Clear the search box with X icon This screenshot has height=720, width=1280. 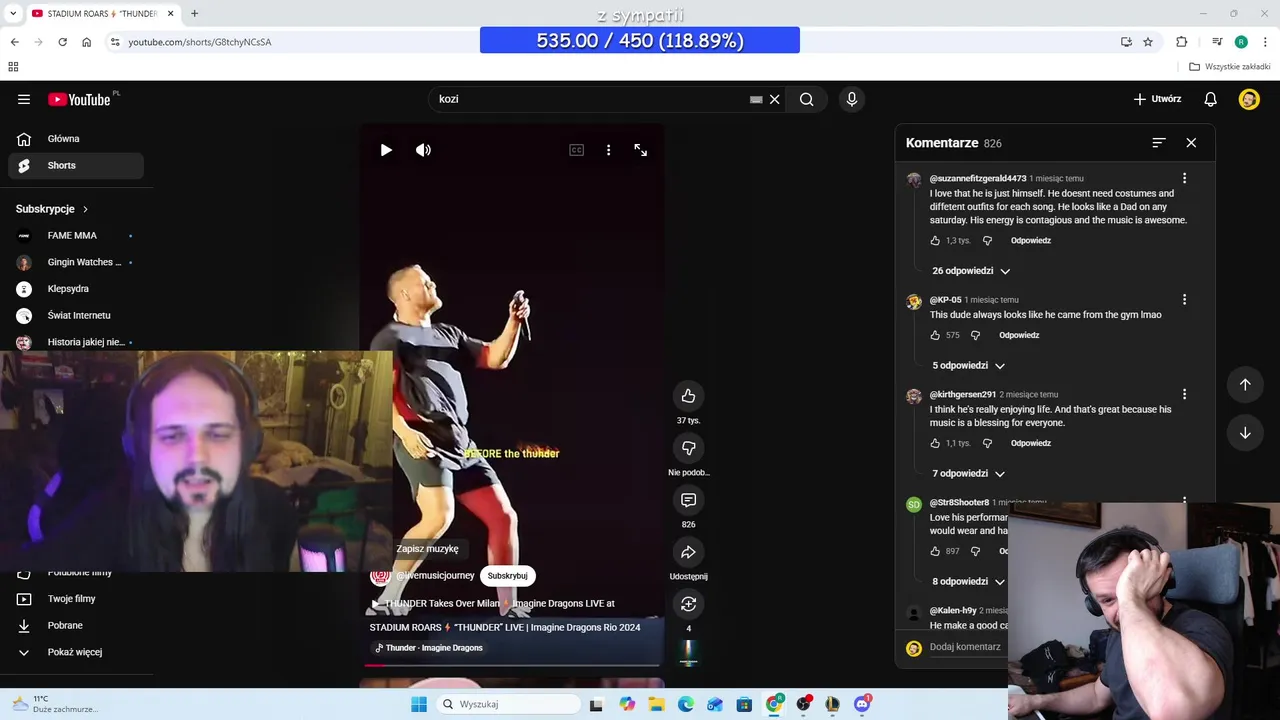(774, 99)
